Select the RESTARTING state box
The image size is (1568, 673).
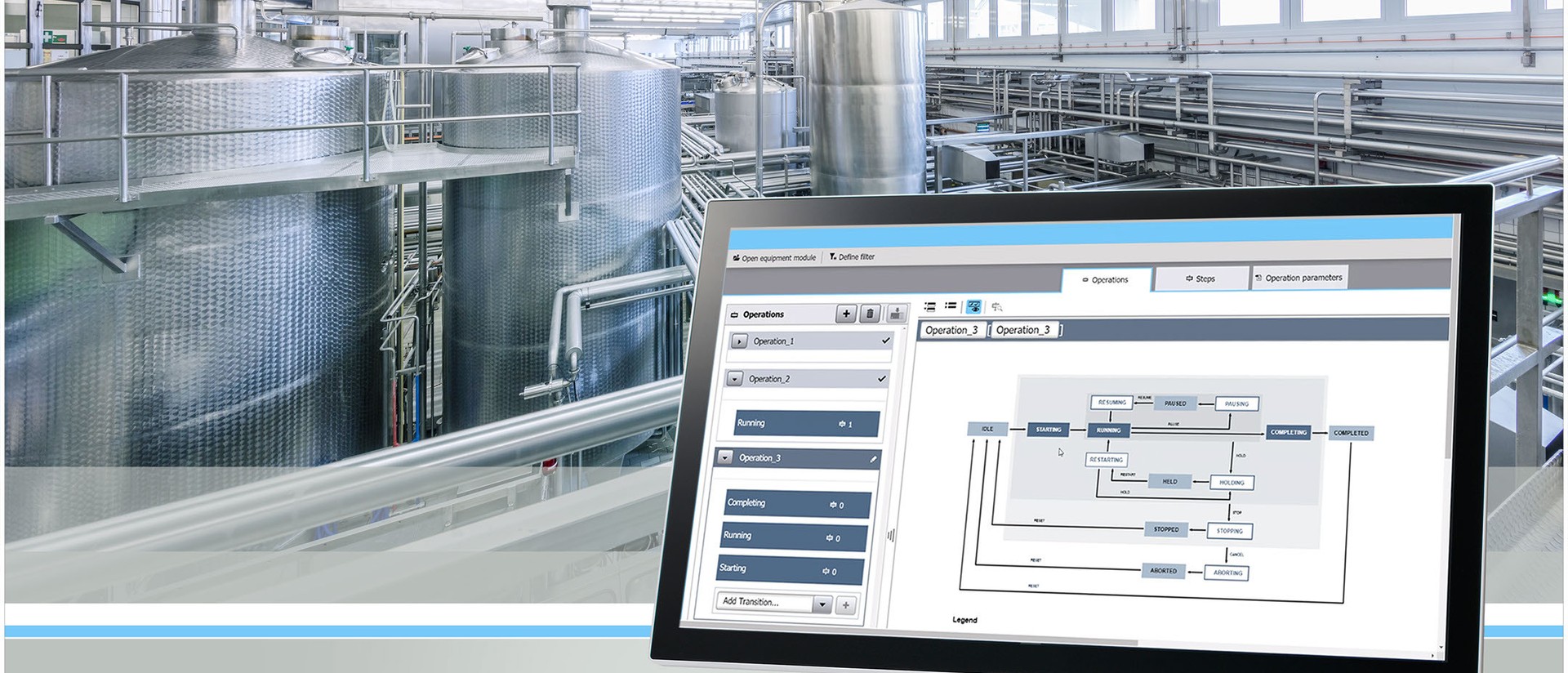pos(1107,460)
